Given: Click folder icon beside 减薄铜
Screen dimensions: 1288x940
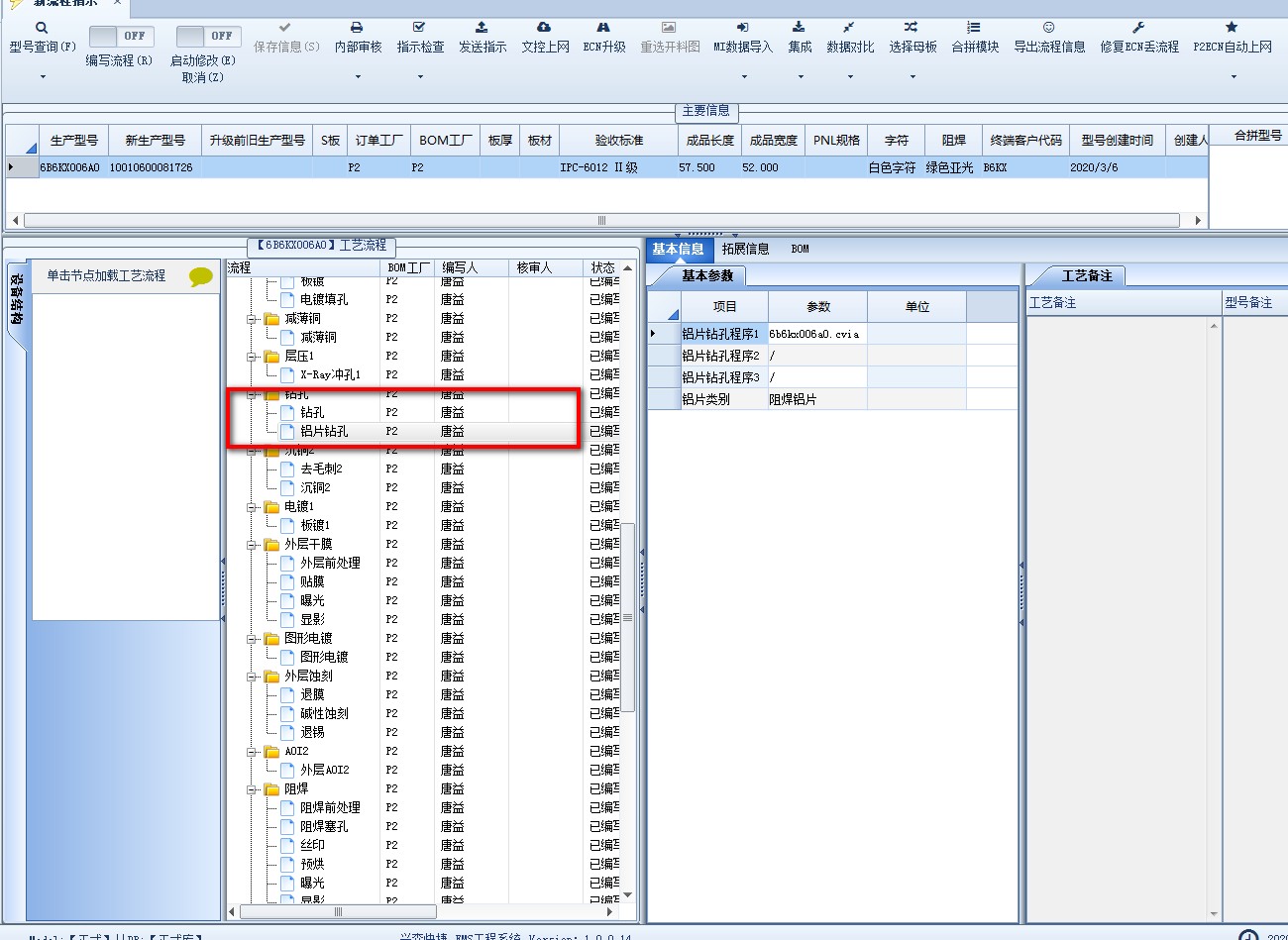Looking at the screenshot, I should click(x=271, y=319).
